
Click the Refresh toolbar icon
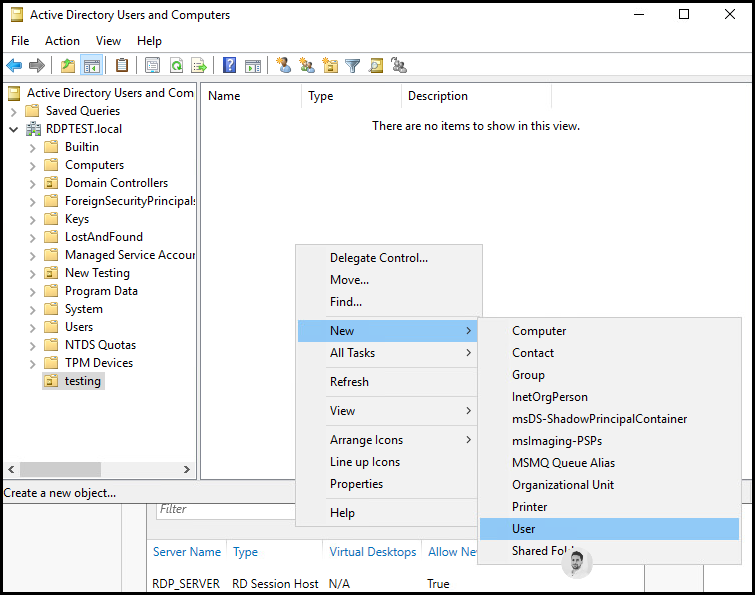point(176,65)
